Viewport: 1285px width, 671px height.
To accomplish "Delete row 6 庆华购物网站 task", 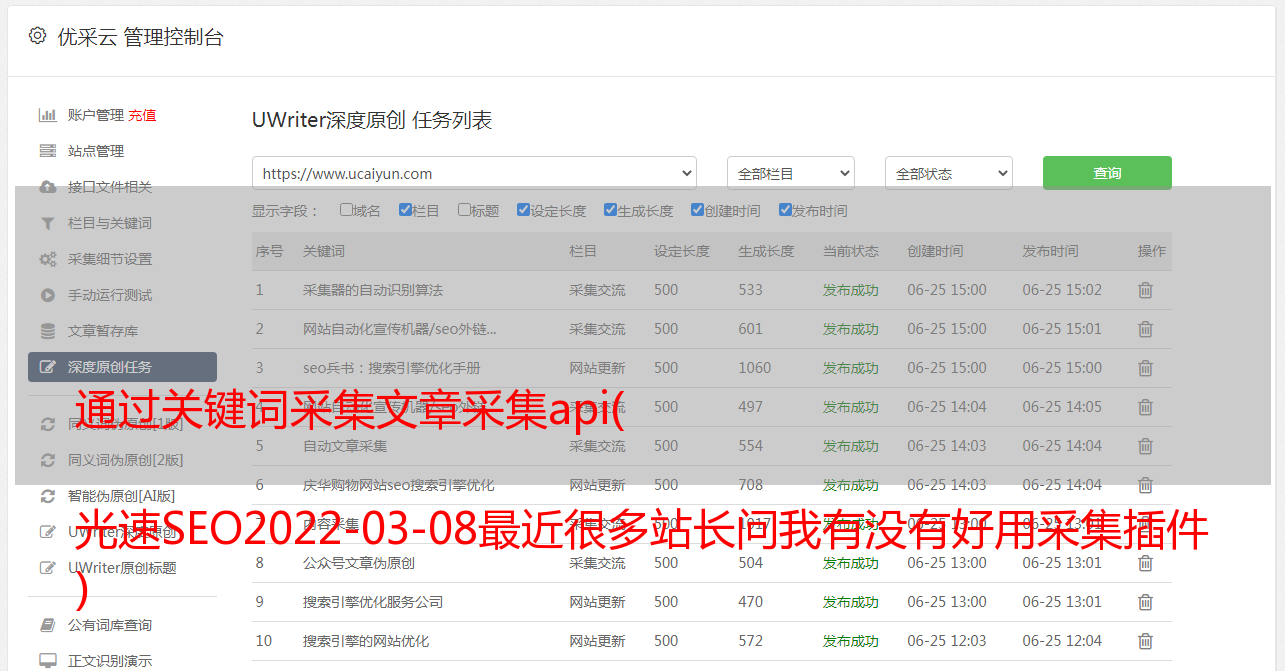I will [x=1145, y=485].
